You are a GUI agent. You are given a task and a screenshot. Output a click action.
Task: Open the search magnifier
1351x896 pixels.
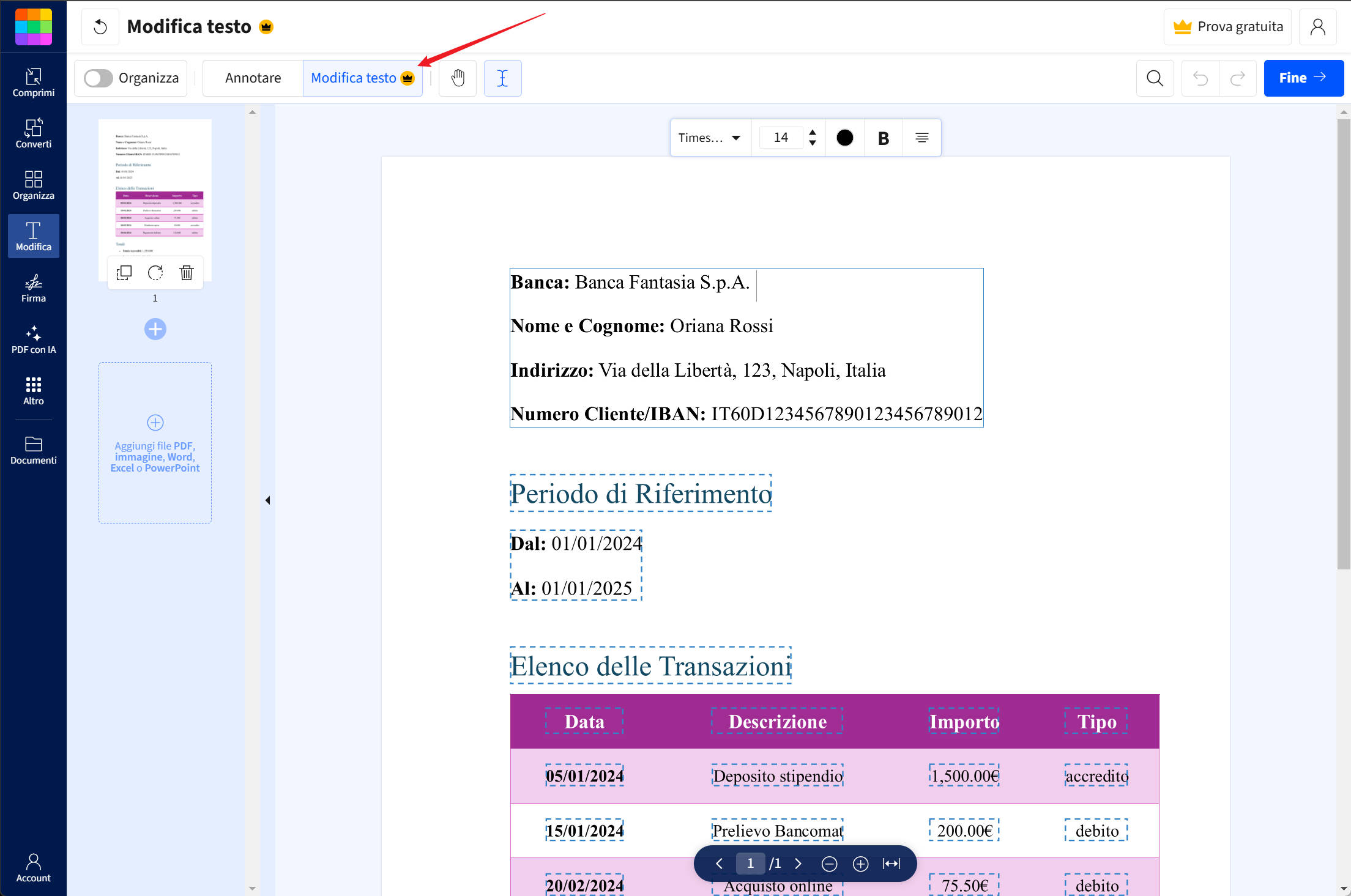point(1155,78)
